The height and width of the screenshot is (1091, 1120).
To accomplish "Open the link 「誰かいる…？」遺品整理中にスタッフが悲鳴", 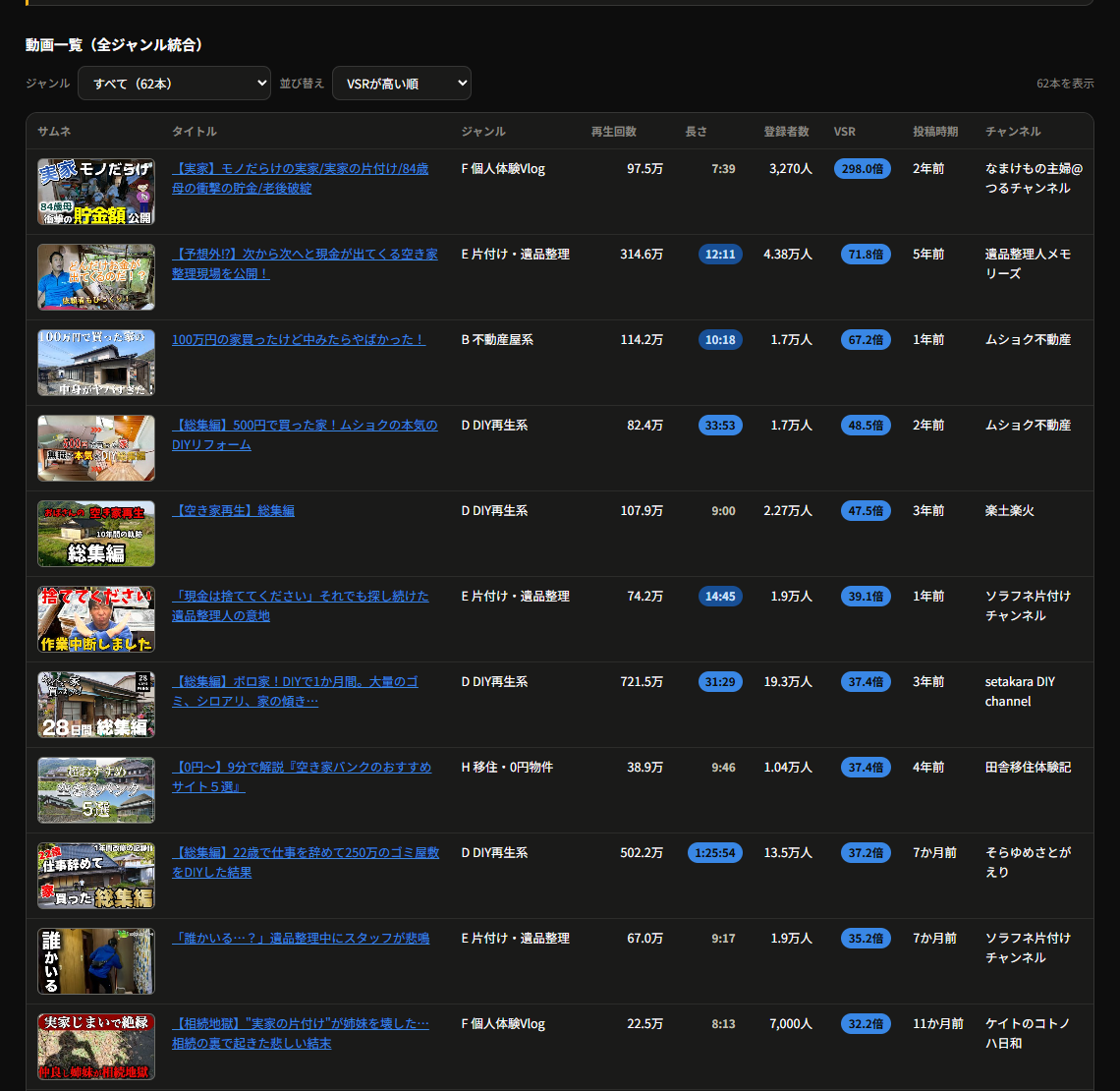I will point(301,938).
